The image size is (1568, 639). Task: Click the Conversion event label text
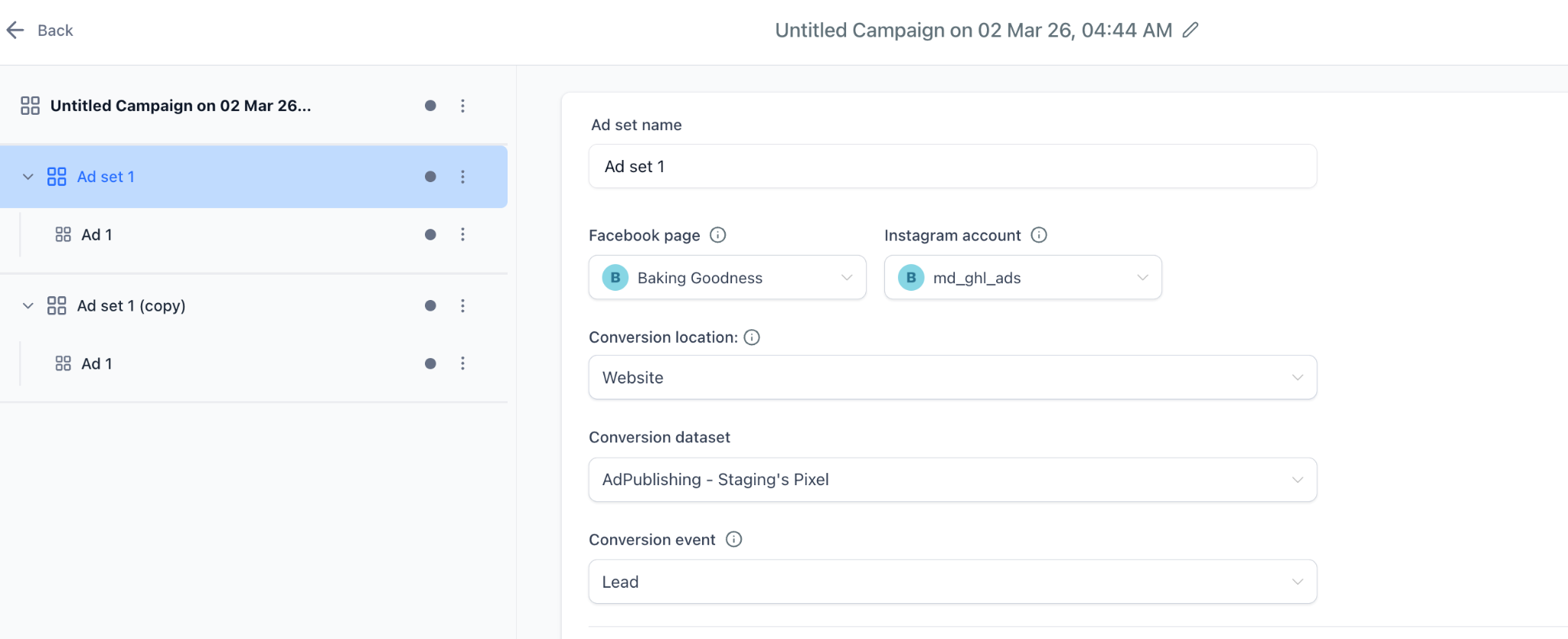[x=652, y=540]
